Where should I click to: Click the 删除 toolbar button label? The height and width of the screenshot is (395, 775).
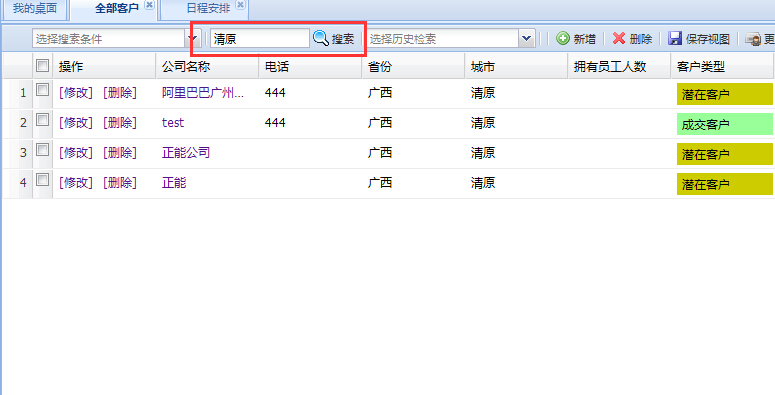point(641,39)
